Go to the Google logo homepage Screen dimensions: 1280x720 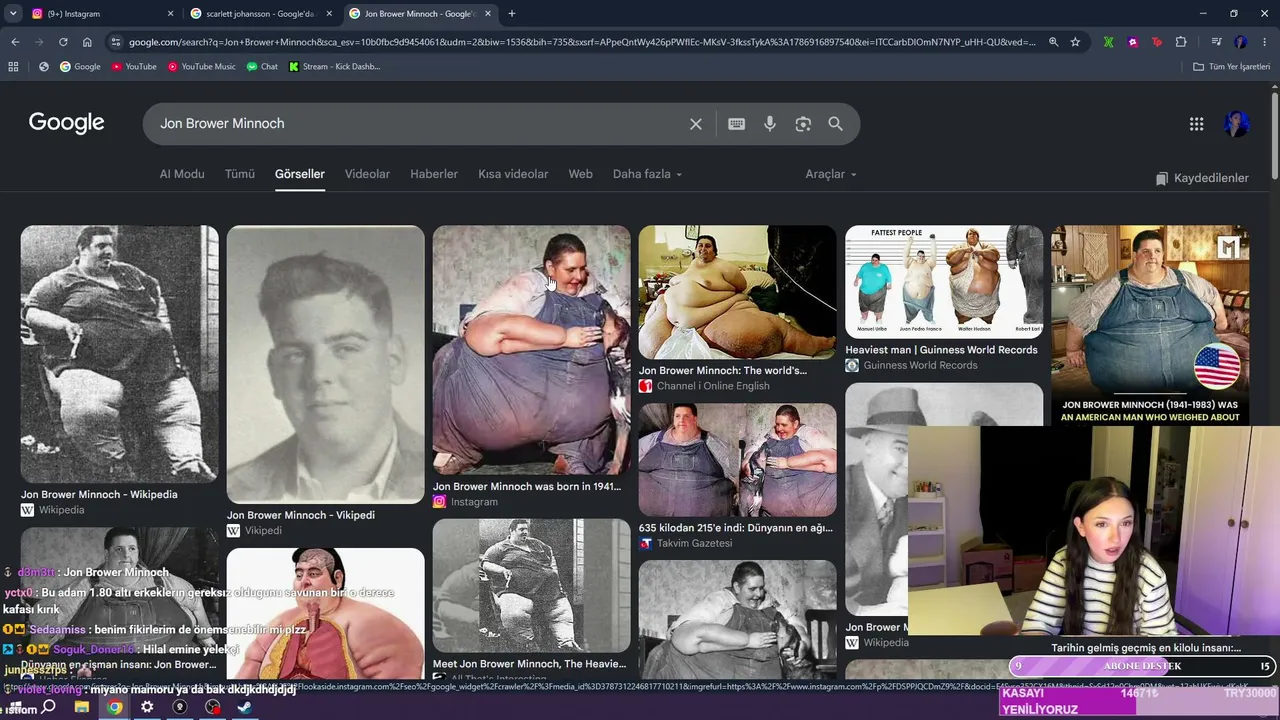click(x=67, y=123)
